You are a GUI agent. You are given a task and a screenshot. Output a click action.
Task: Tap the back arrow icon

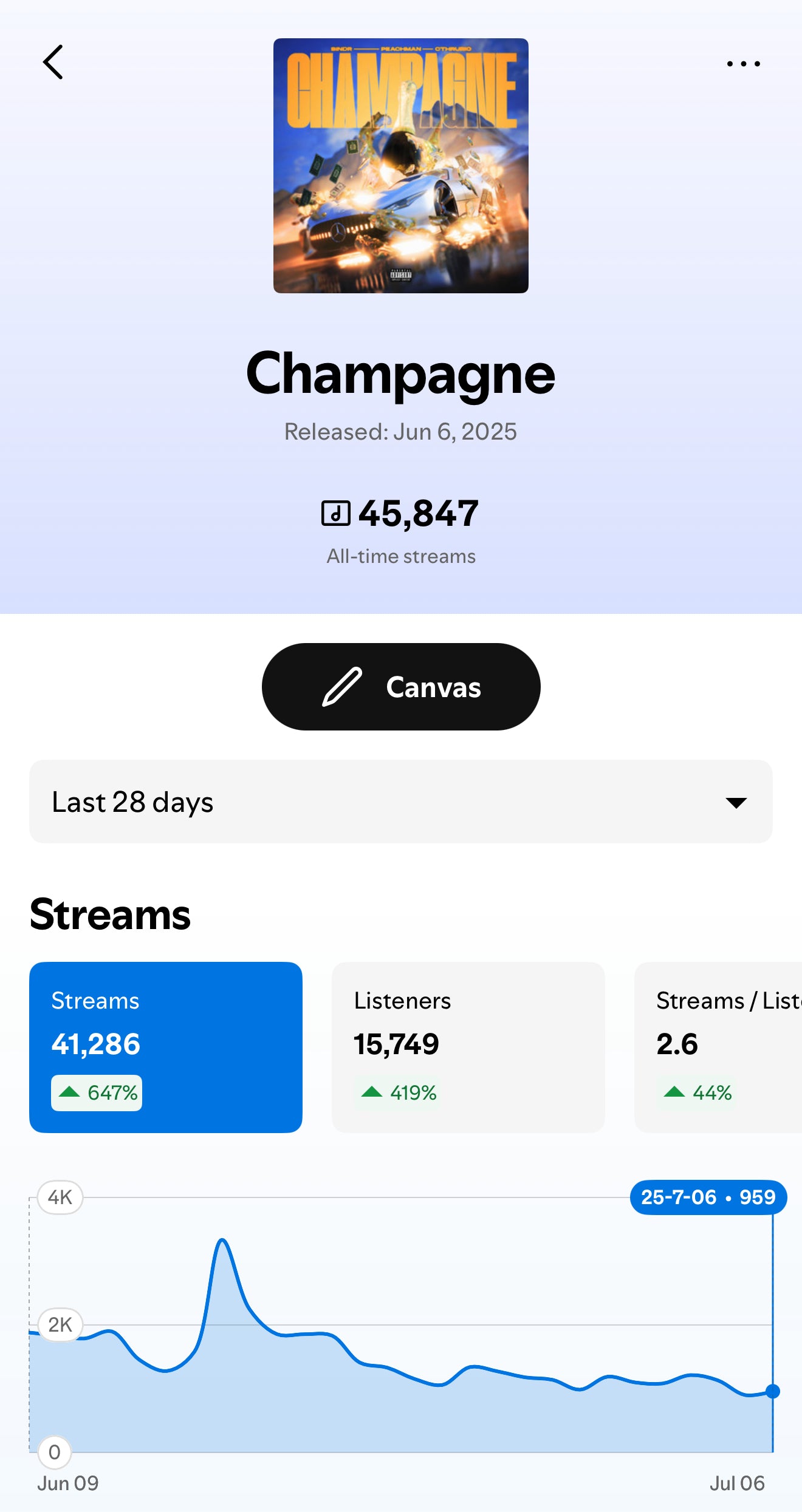pos(53,63)
